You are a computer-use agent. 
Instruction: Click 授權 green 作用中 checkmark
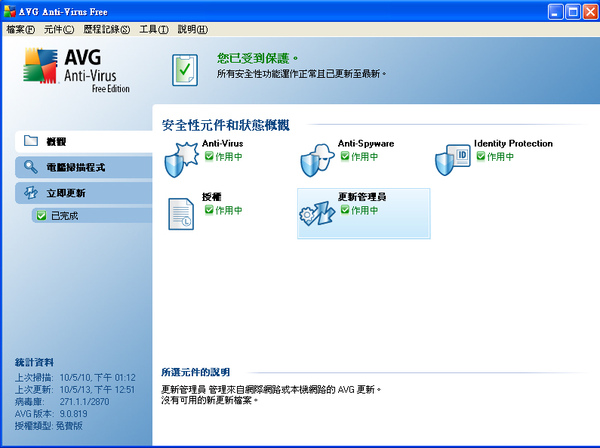point(209,210)
